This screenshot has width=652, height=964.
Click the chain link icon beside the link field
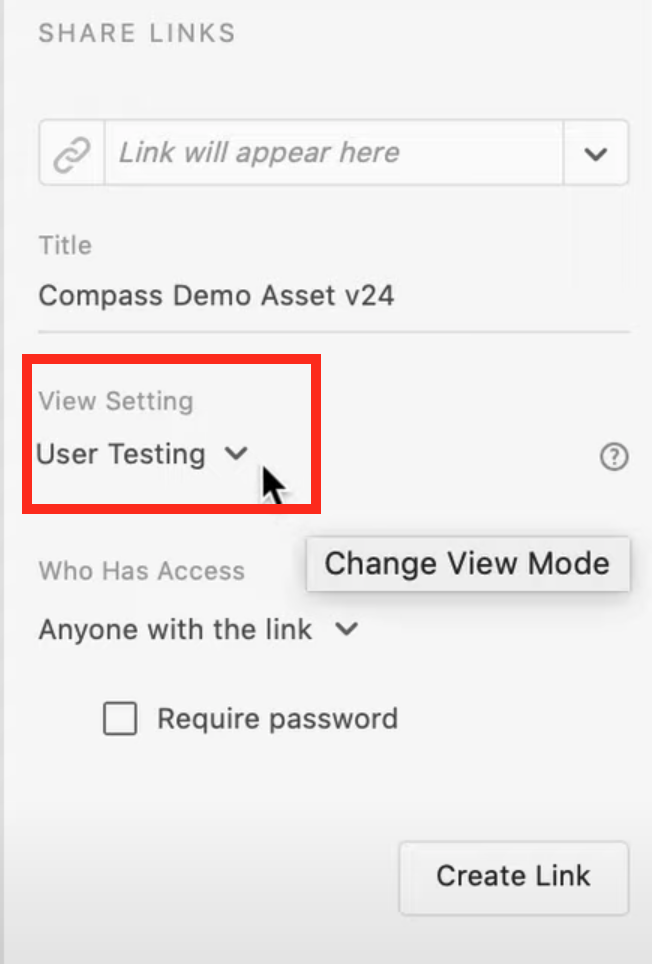[x=69, y=152]
